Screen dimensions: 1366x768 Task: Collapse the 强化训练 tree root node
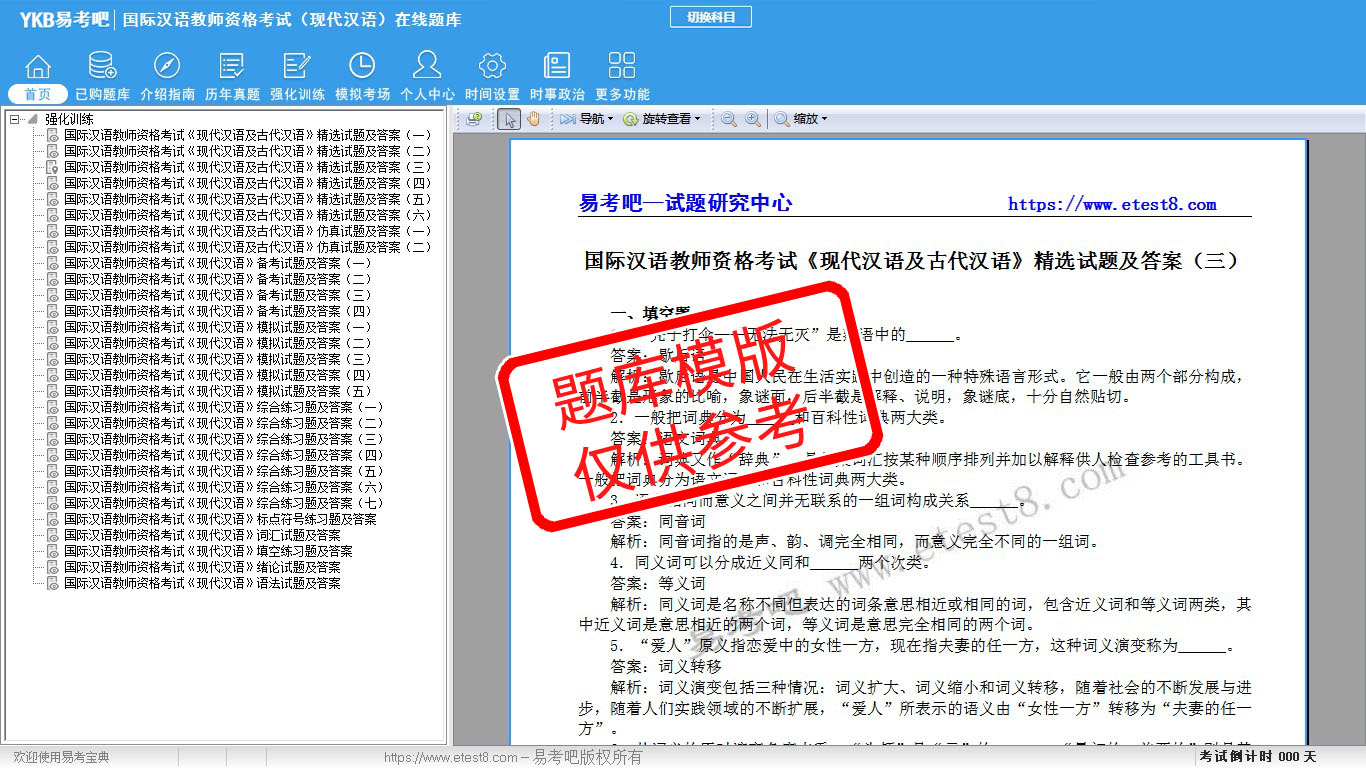click(x=15, y=119)
